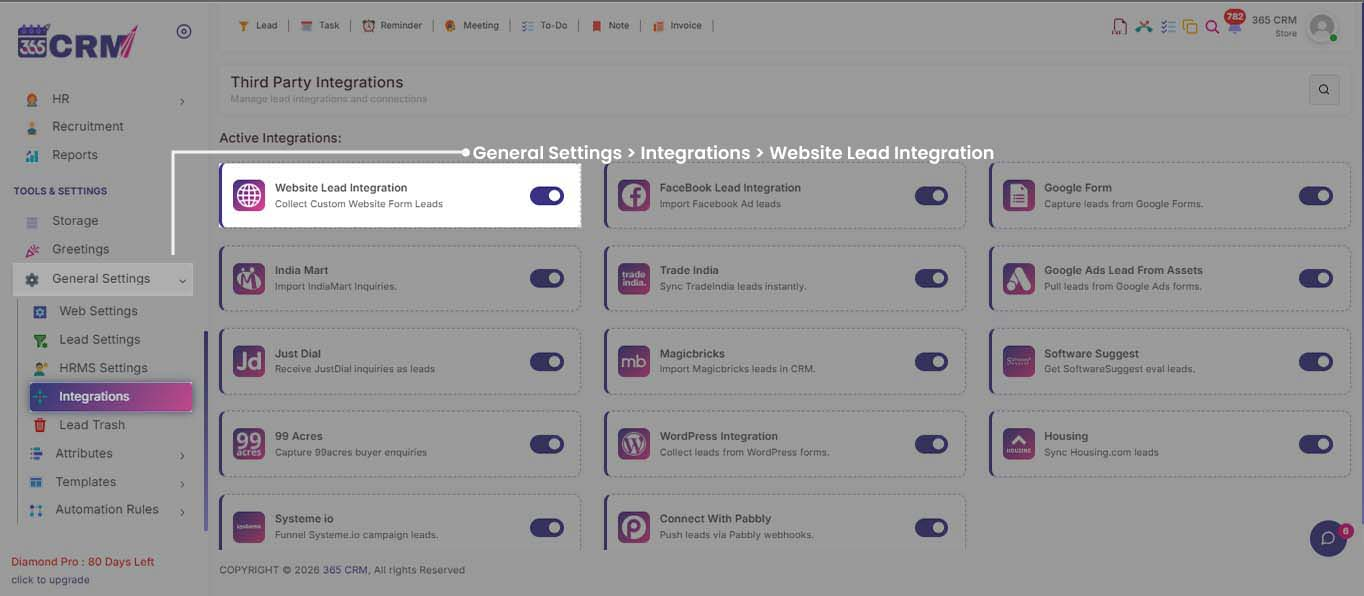Expand the Templates chevron
Image resolution: width=1364 pixels, height=596 pixels.
point(182,484)
